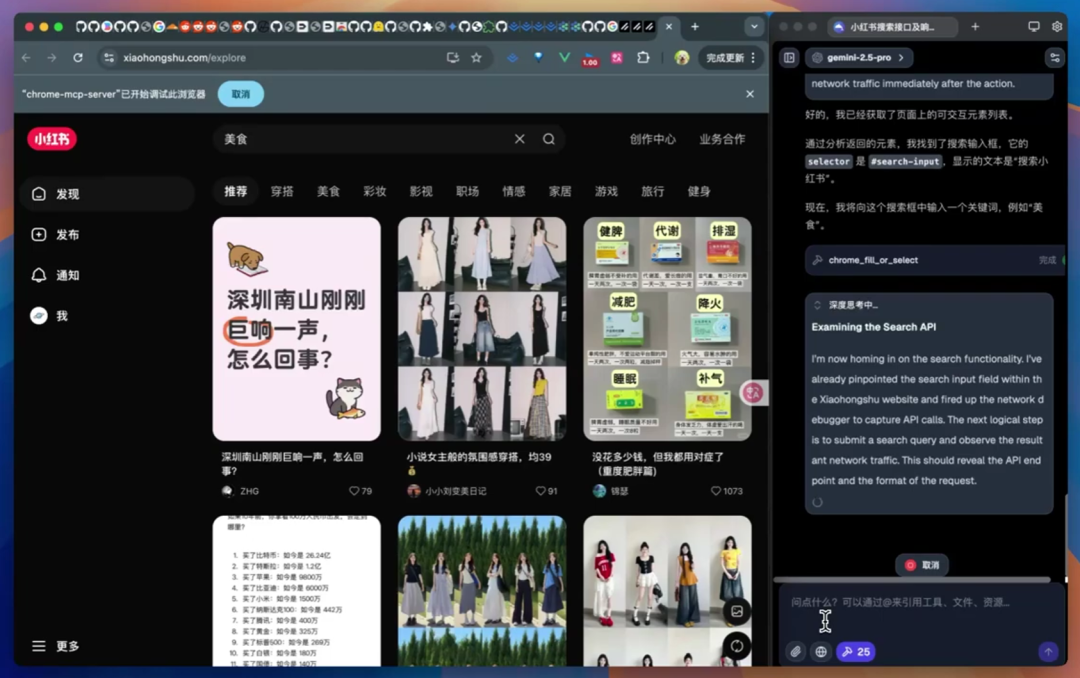Expand the gemini-2.5-pro model selector
1080x678 pixels.
(x=858, y=58)
